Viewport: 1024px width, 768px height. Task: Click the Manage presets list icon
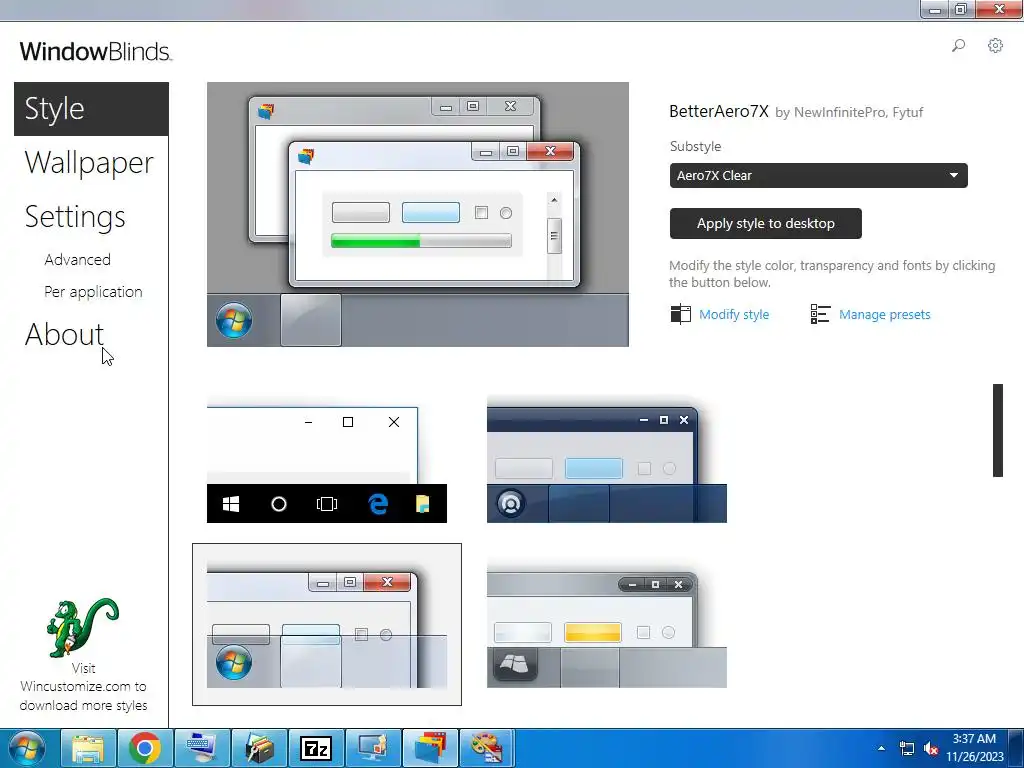(820, 314)
